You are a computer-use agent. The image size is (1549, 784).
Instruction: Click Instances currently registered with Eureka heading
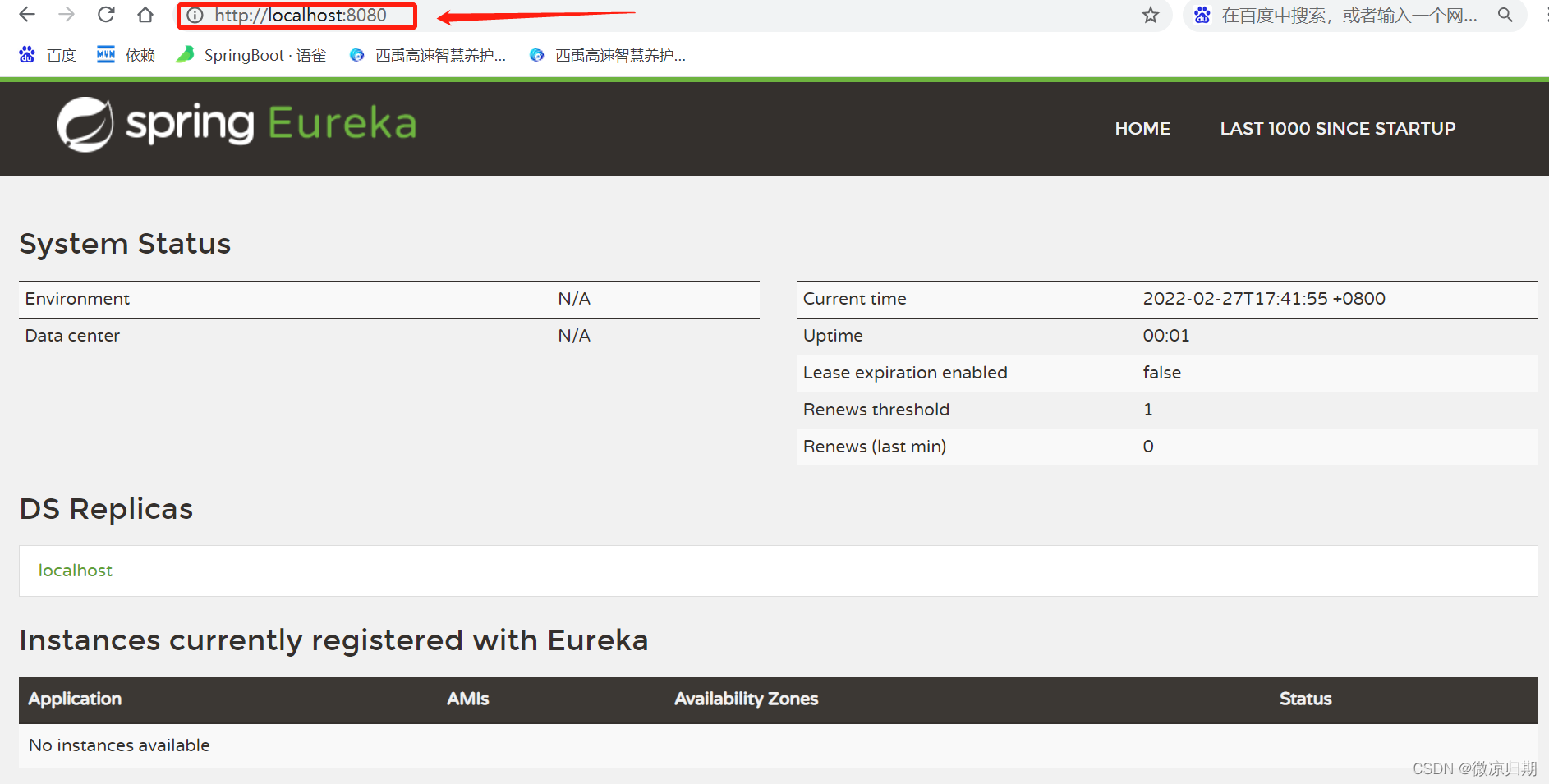[333, 640]
